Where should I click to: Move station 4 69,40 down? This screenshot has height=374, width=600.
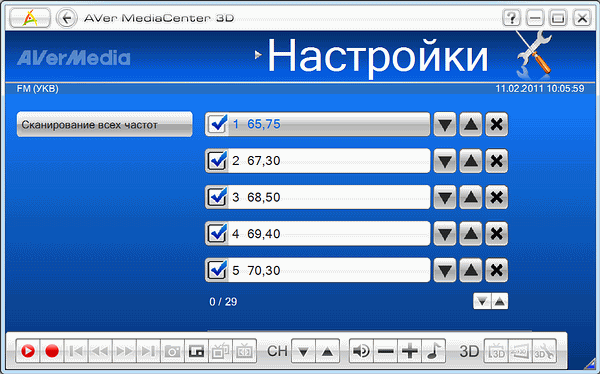pos(445,234)
